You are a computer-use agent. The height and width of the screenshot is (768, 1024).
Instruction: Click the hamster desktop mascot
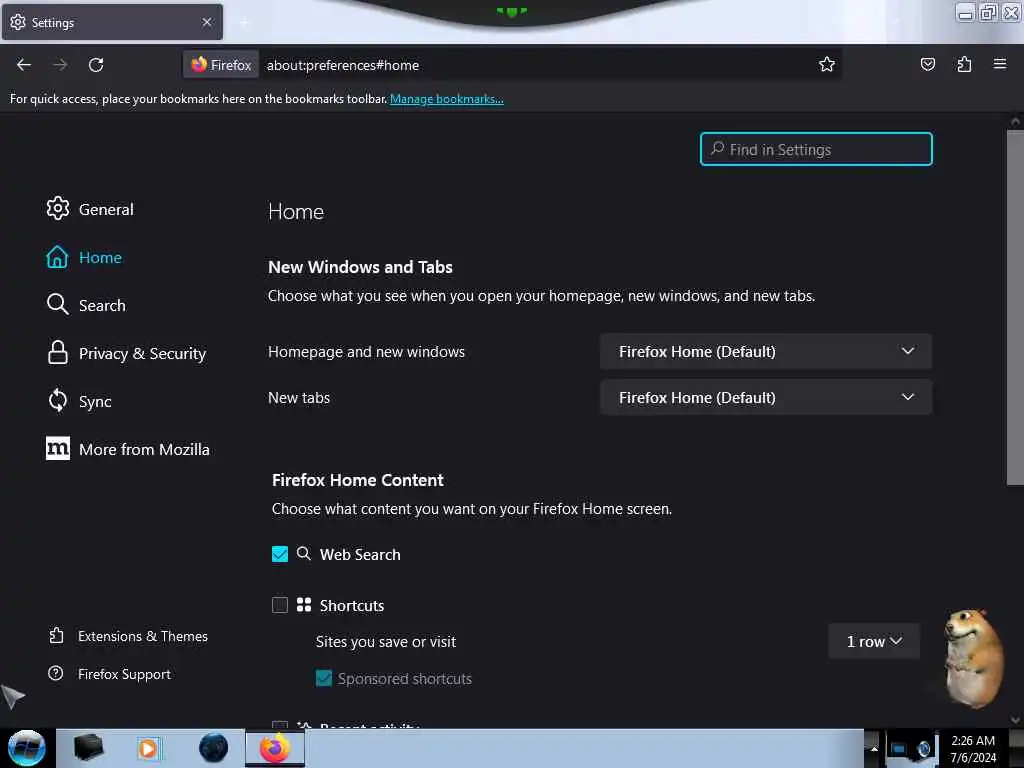point(973,658)
